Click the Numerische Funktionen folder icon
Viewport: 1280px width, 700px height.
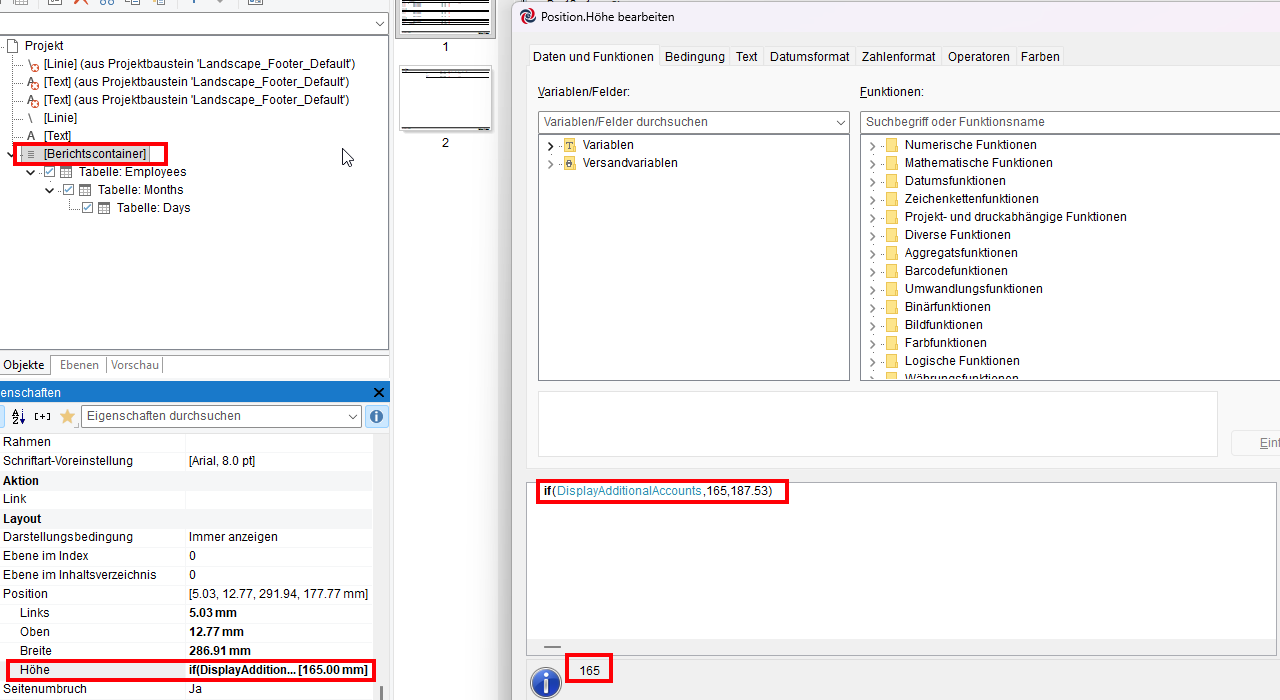(x=891, y=145)
